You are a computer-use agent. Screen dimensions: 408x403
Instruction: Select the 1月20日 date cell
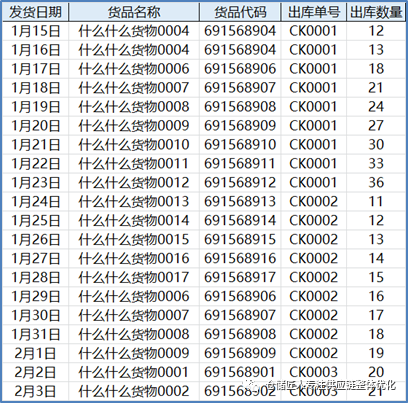click(35, 126)
